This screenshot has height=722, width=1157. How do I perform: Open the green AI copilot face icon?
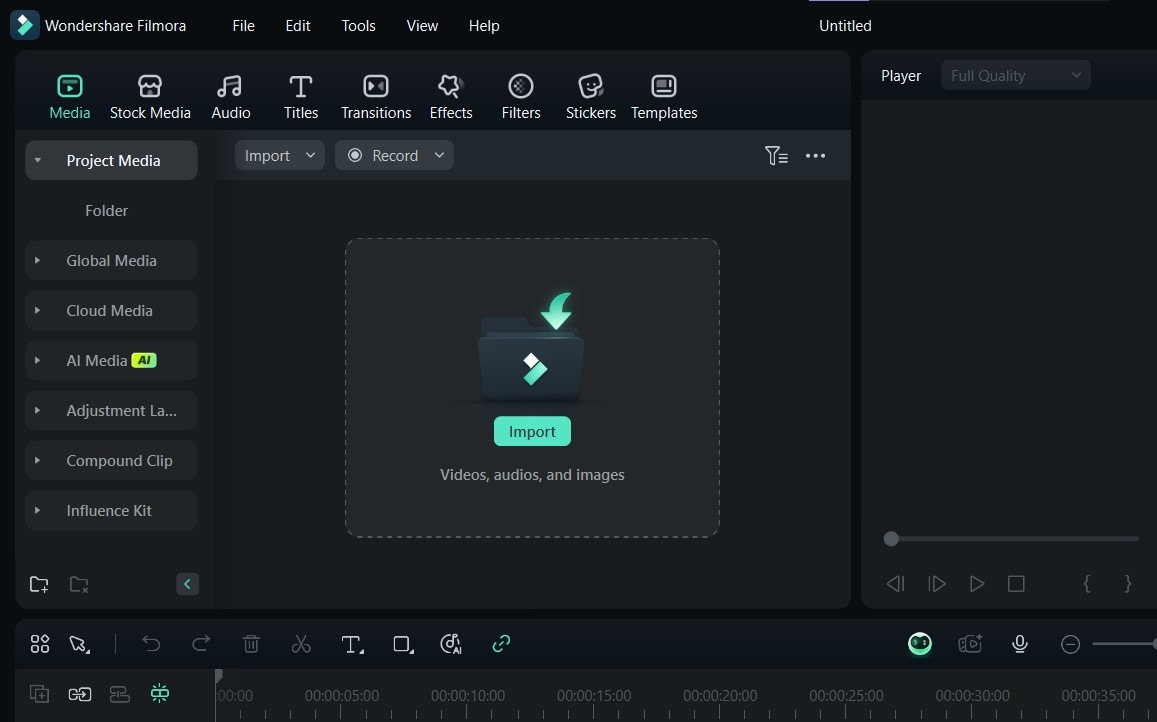click(919, 644)
